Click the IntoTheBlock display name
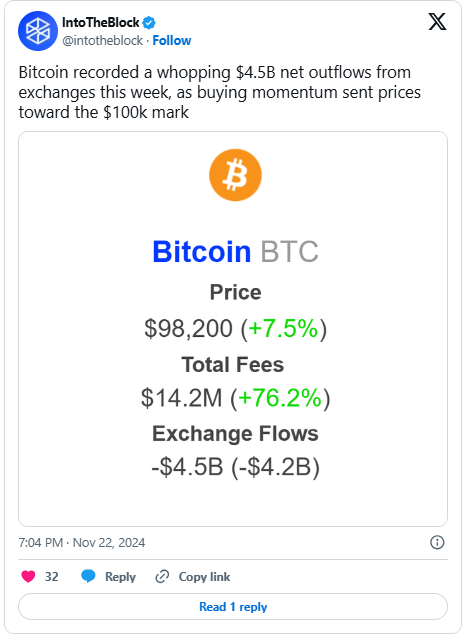Viewport: 468px width, 640px height. click(101, 22)
